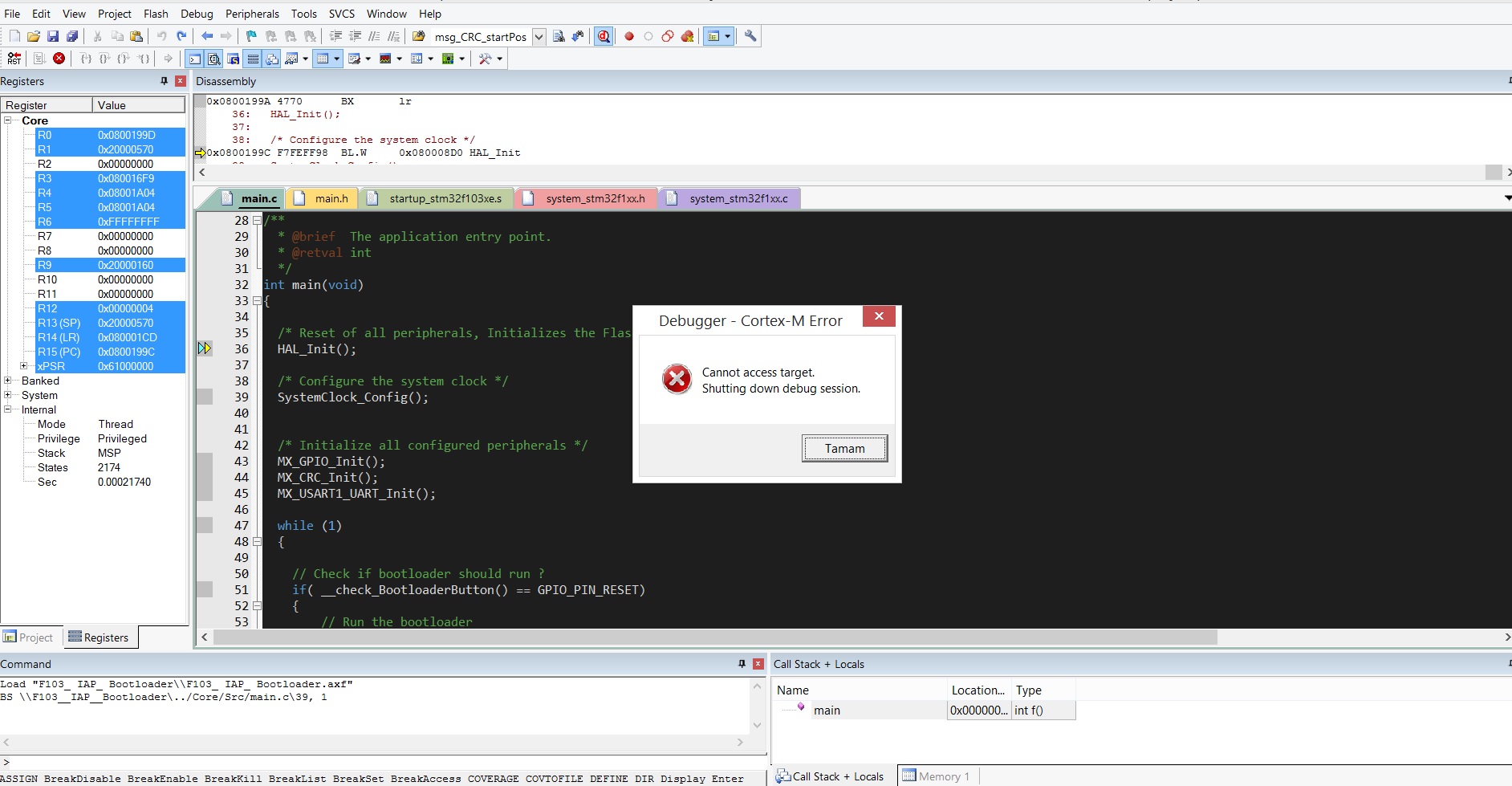Open a file with the folder icon

click(34, 36)
